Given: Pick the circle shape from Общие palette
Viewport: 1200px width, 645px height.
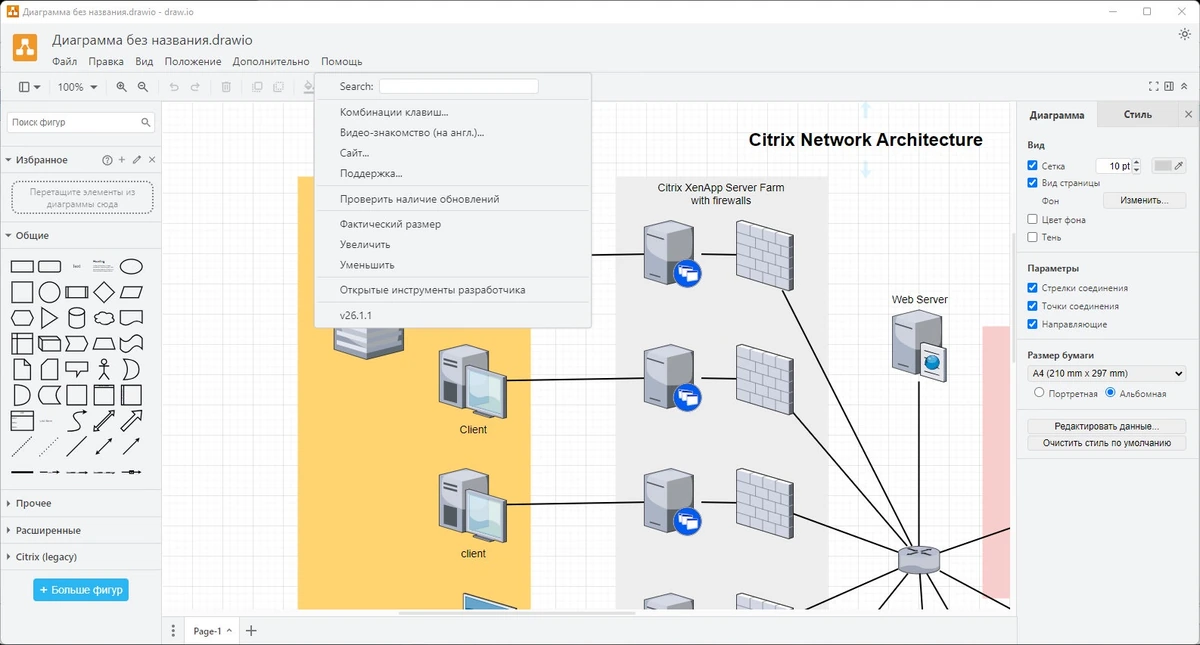Looking at the screenshot, I should [x=49, y=292].
